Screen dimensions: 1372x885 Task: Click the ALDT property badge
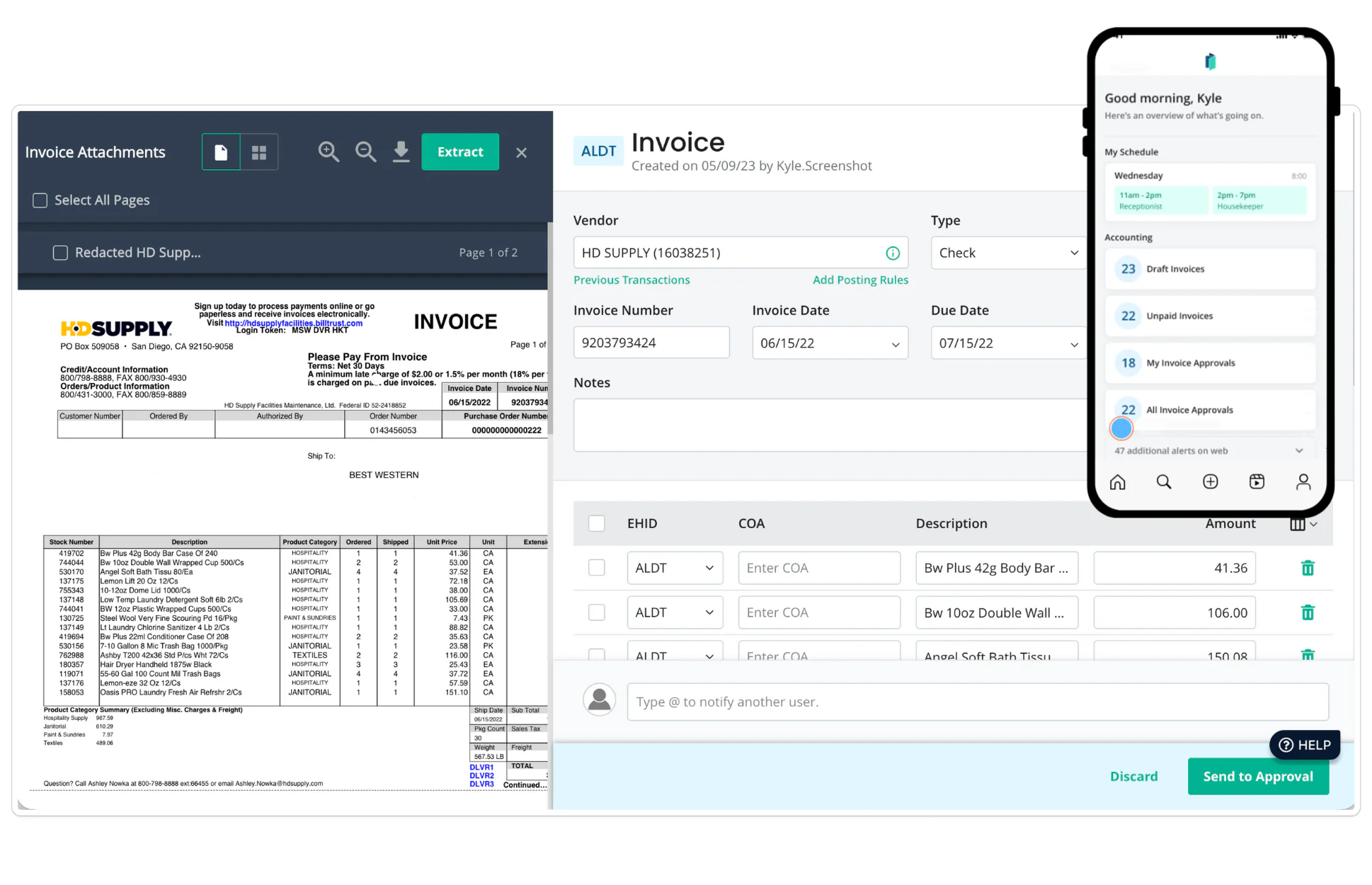tap(598, 151)
